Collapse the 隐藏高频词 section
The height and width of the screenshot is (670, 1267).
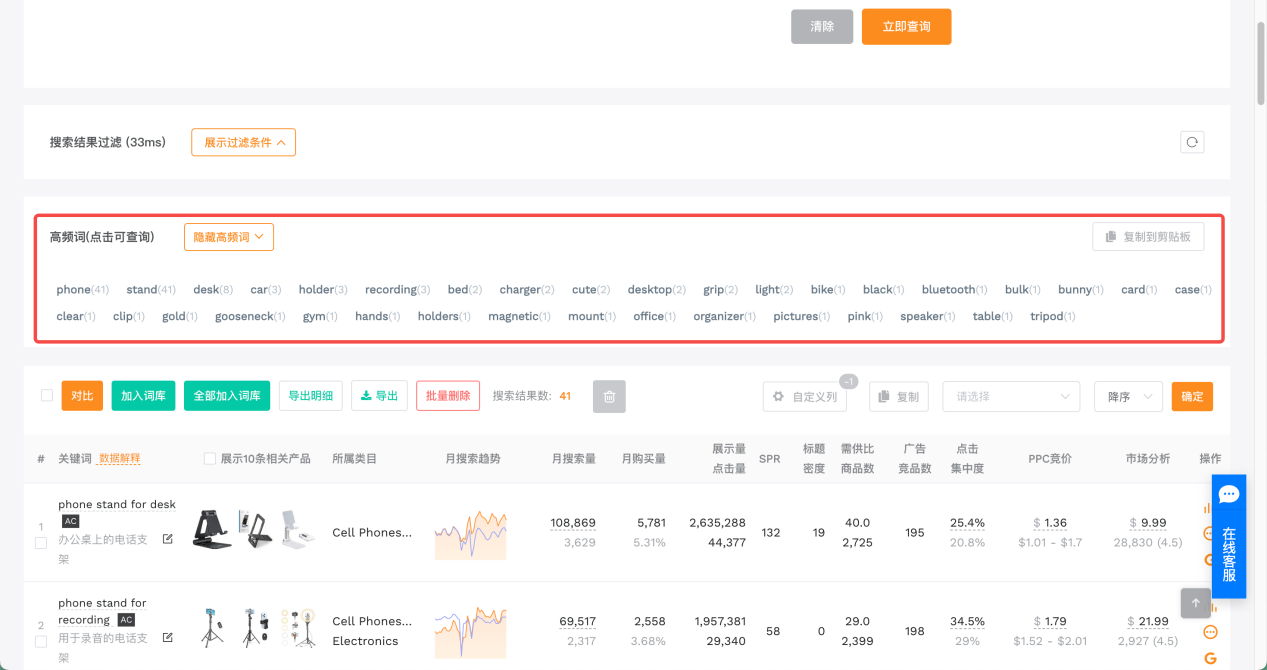[x=228, y=237]
